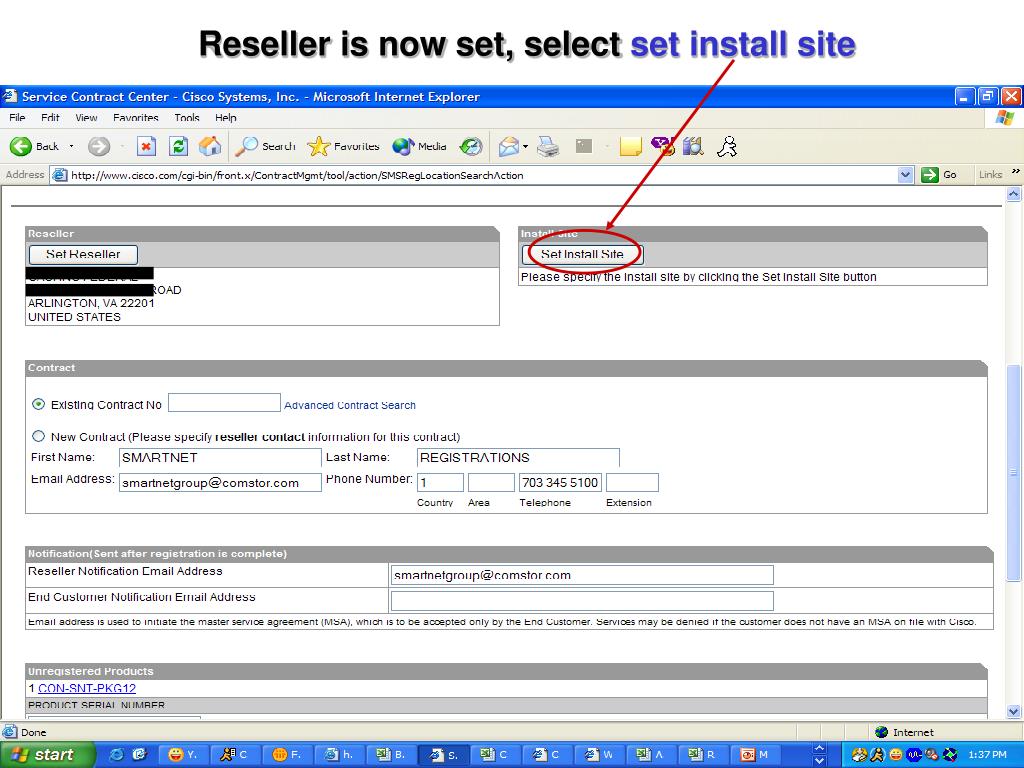Click the End Customer Notification Email Address field

[582, 601]
